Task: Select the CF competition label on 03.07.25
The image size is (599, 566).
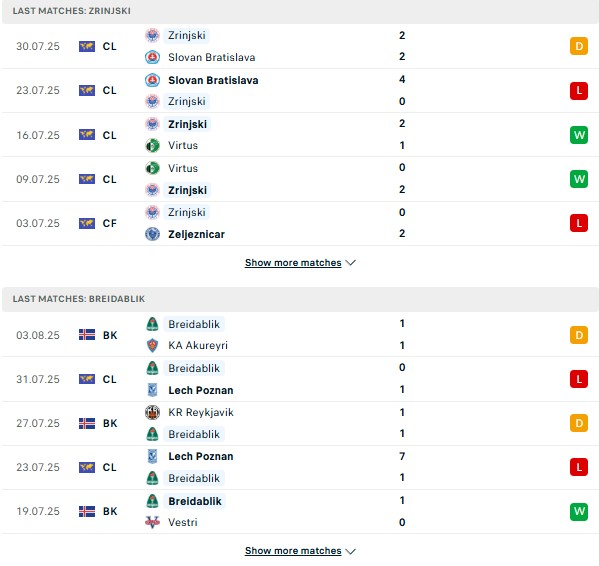Action: pyautogui.click(x=109, y=223)
